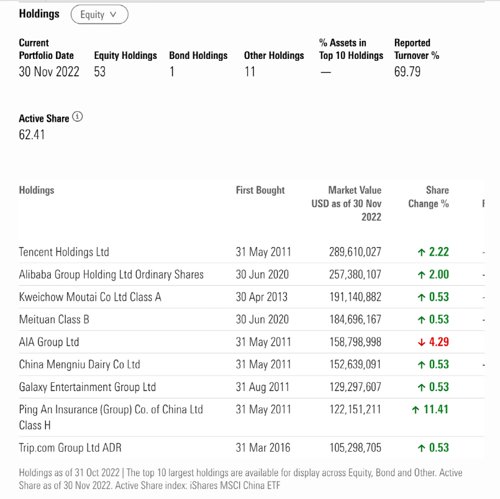
Task: Sort by Share Change % column header
Action: pyautogui.click(x=429, y=197)
